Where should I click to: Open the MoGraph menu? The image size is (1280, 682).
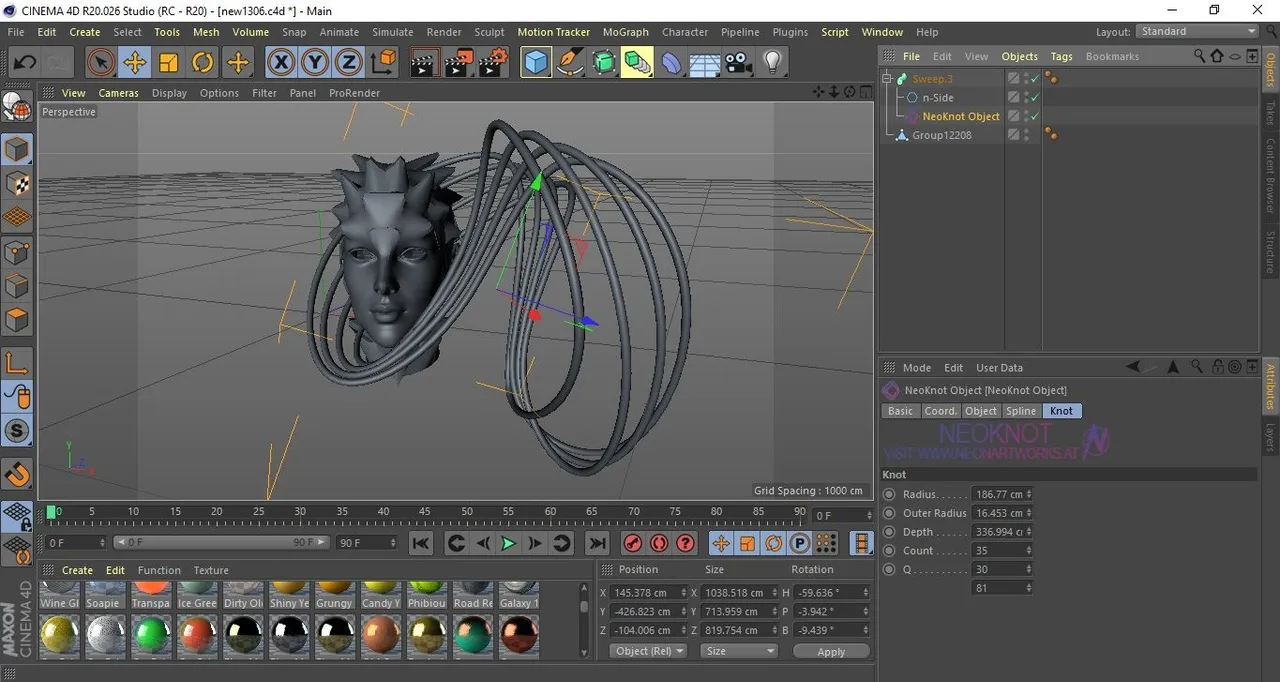click(x=626, y=32)
